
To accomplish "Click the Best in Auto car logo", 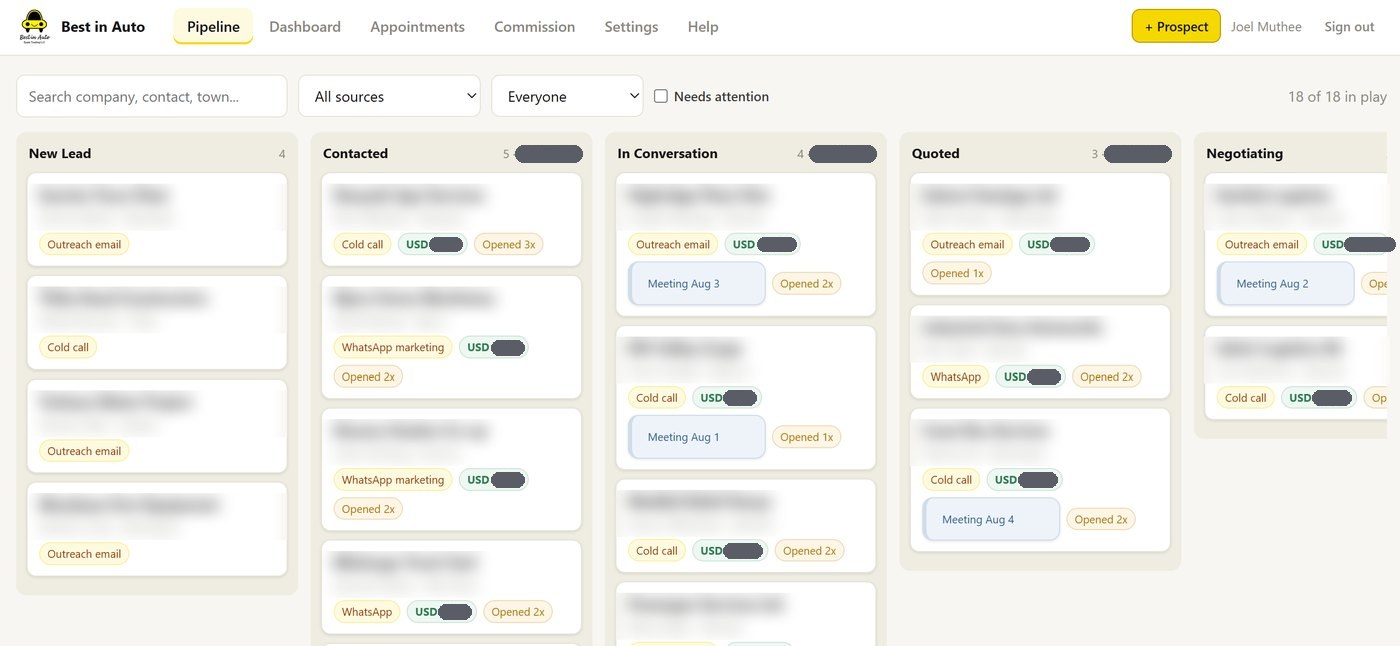I will click(34, 27).
